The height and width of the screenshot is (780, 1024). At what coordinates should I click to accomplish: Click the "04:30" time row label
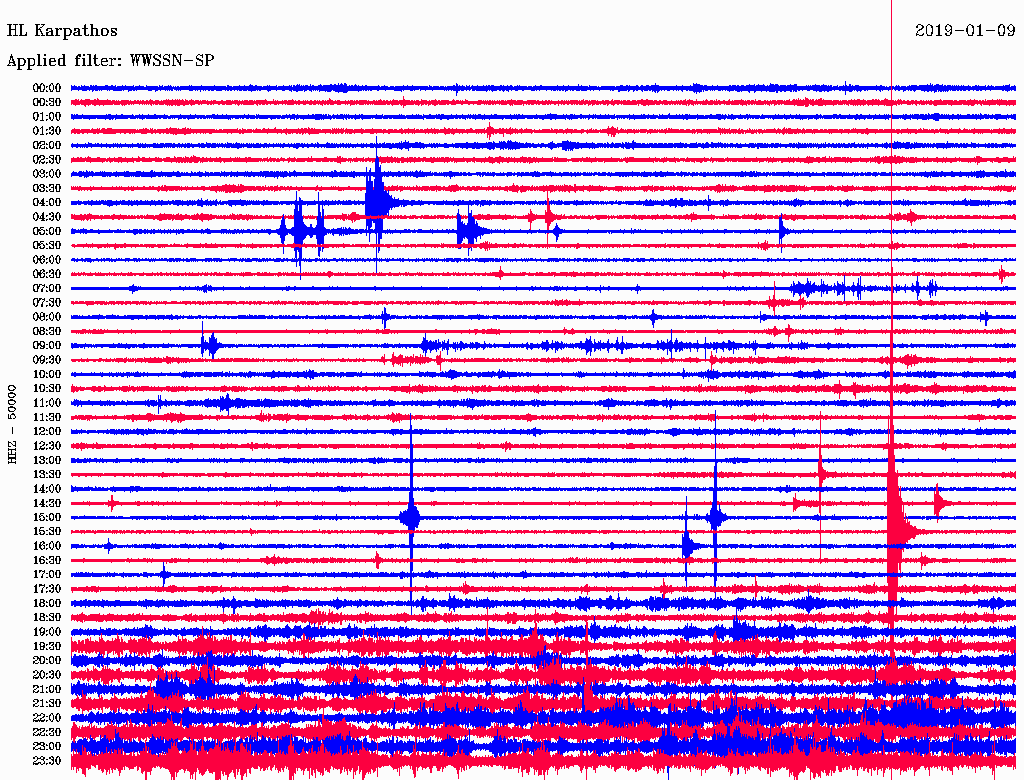point(47,217)
